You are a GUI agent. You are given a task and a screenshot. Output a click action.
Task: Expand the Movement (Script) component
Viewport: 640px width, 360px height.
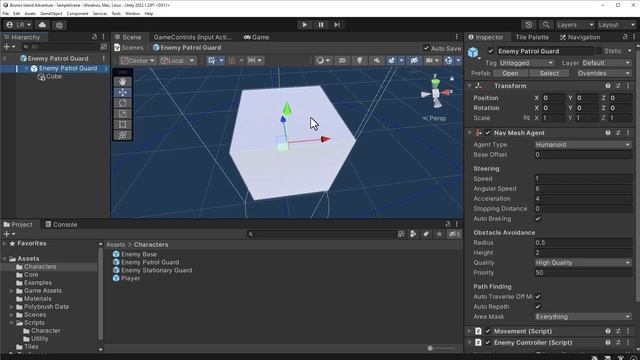(469, 331)
